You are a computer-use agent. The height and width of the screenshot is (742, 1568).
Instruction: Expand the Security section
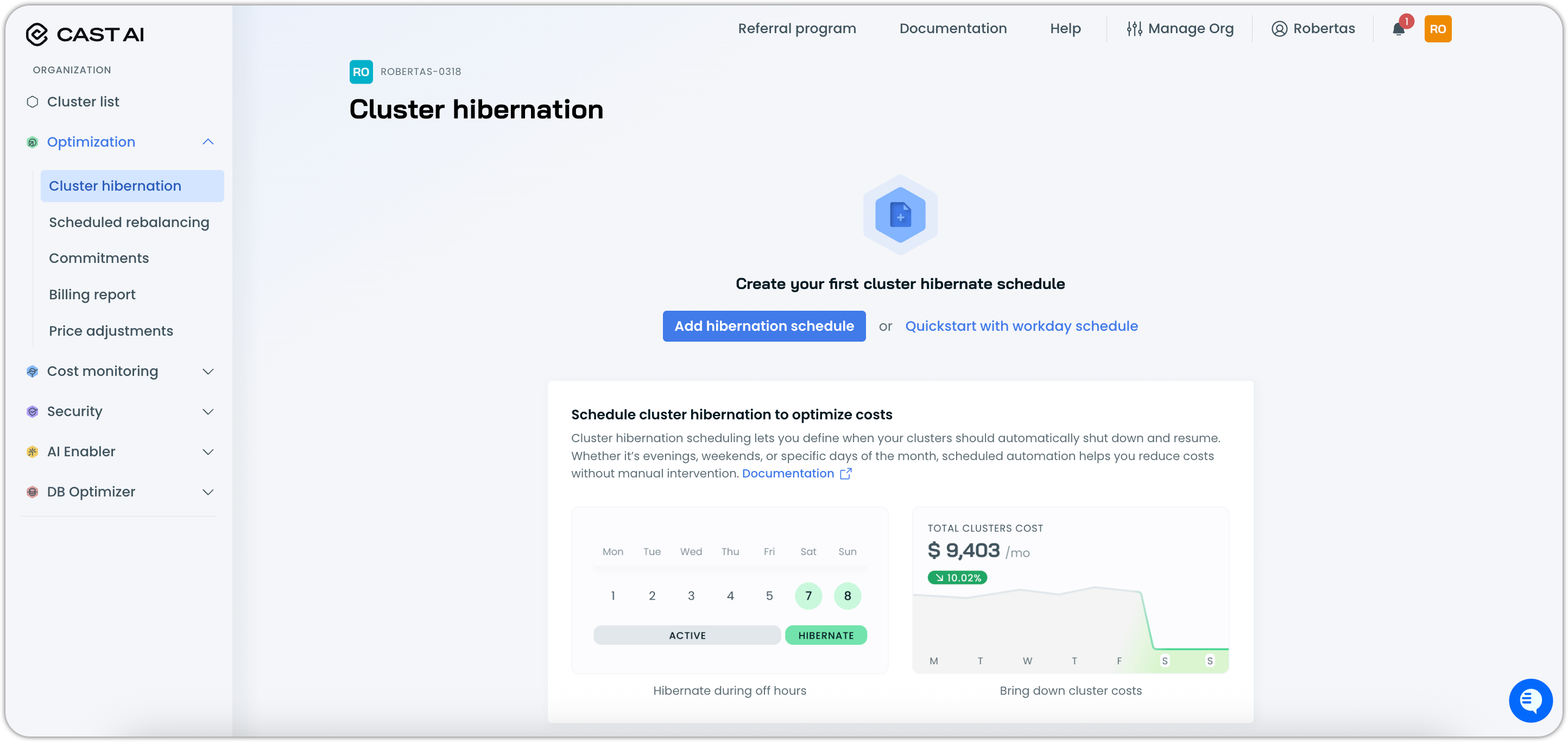tap(208, 411)
